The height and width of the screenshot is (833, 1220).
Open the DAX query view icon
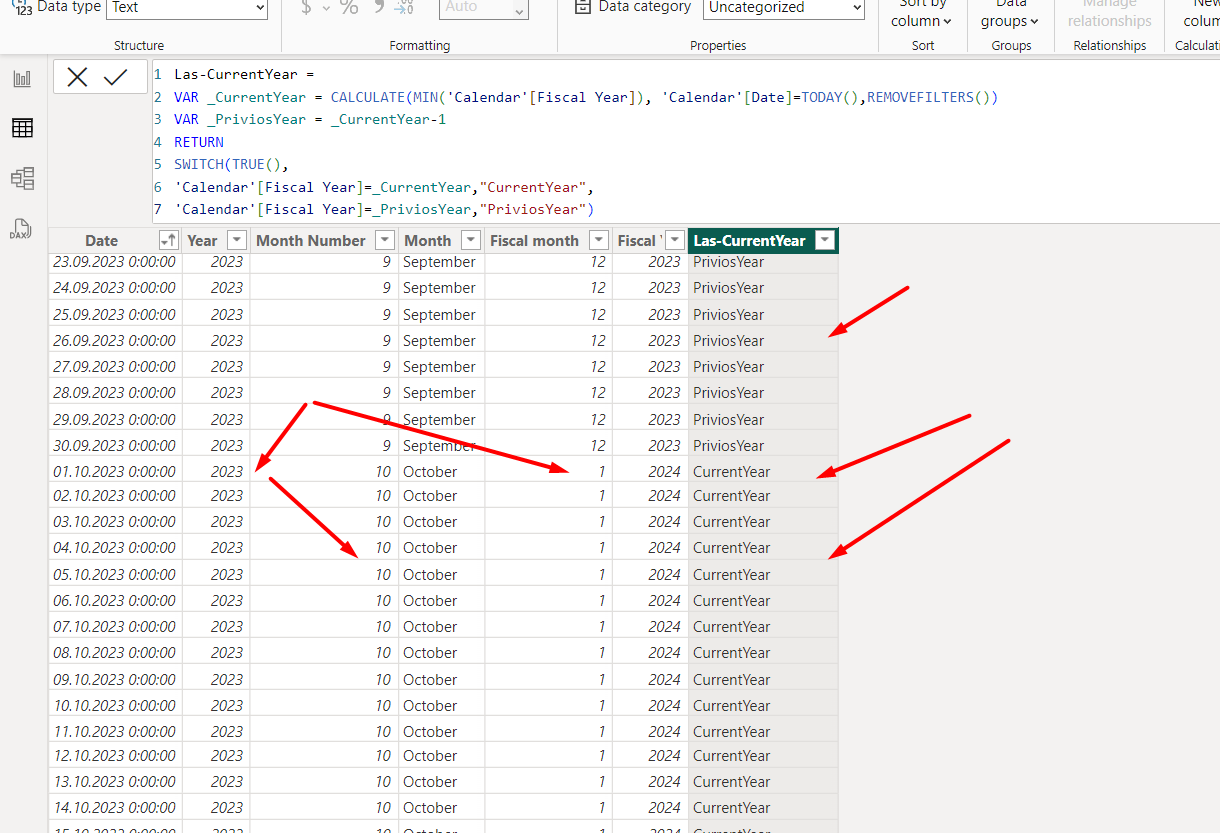pos(22,229)
